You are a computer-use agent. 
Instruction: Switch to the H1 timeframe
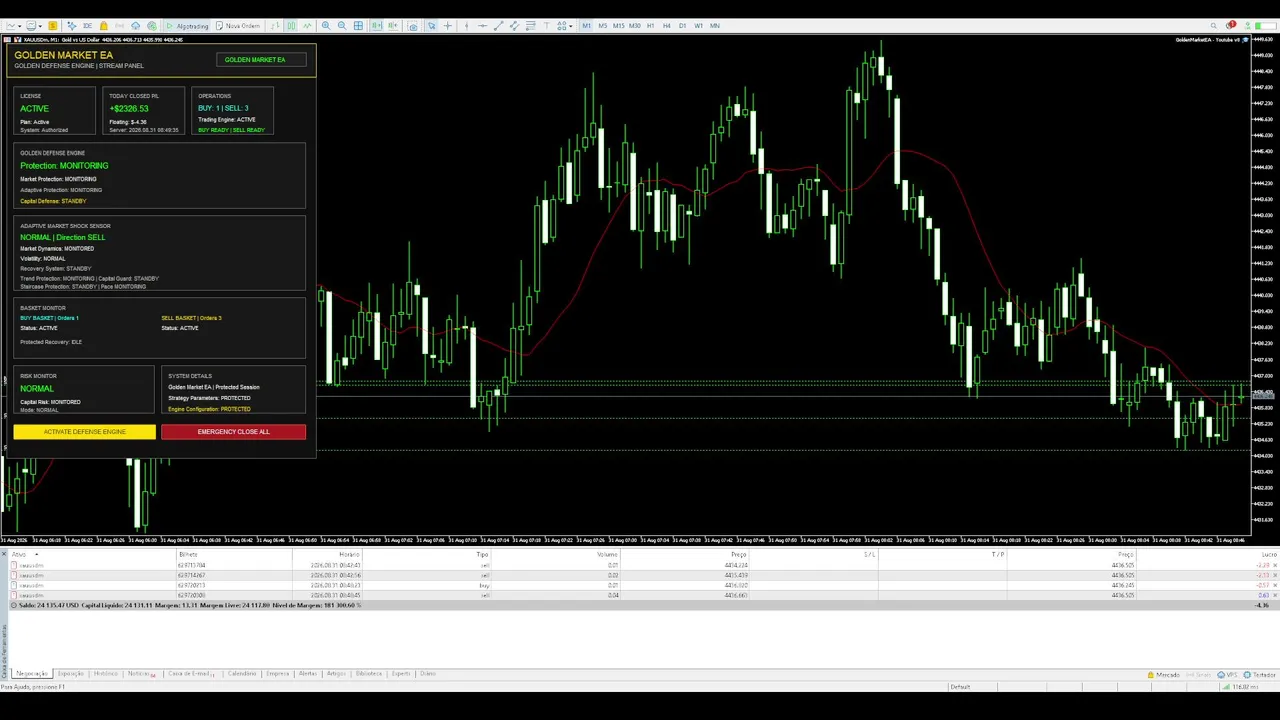click(x=651, y=25)
